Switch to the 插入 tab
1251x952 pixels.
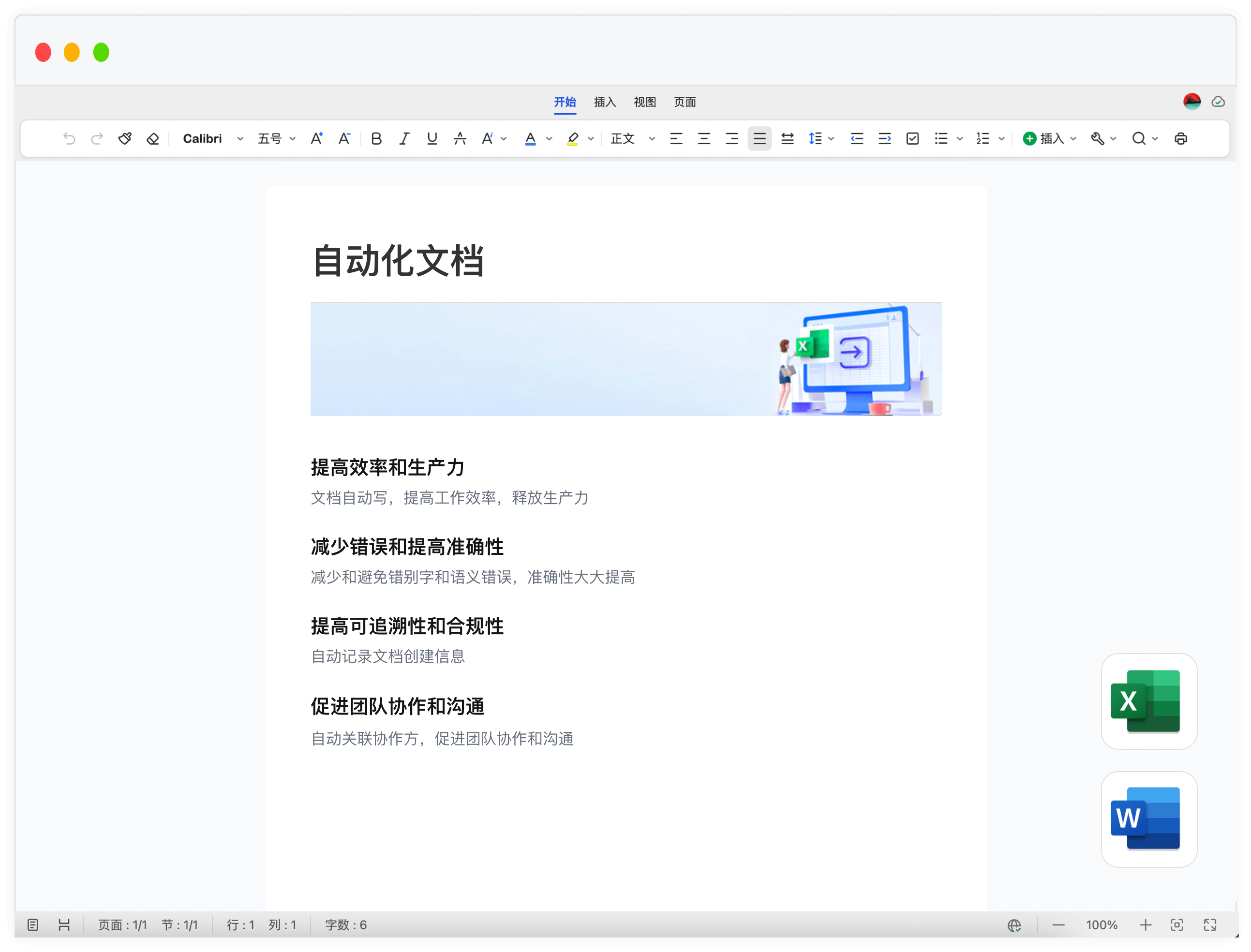605,102
